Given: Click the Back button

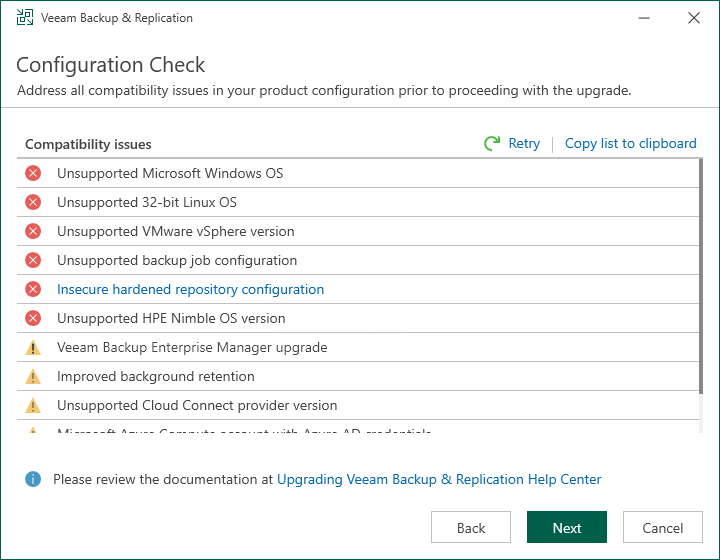Looking at the screenshot, I should click(x=471, y=527).
